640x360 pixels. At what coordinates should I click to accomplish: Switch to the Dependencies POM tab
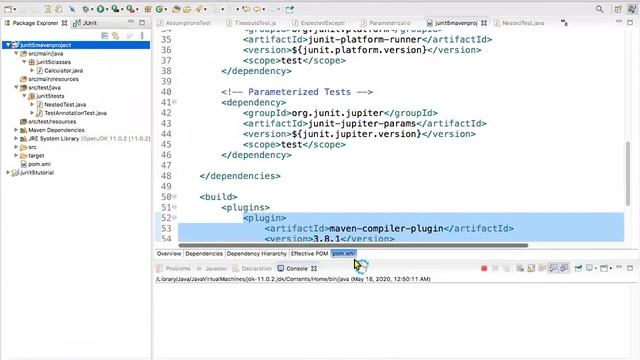[204, 253]
